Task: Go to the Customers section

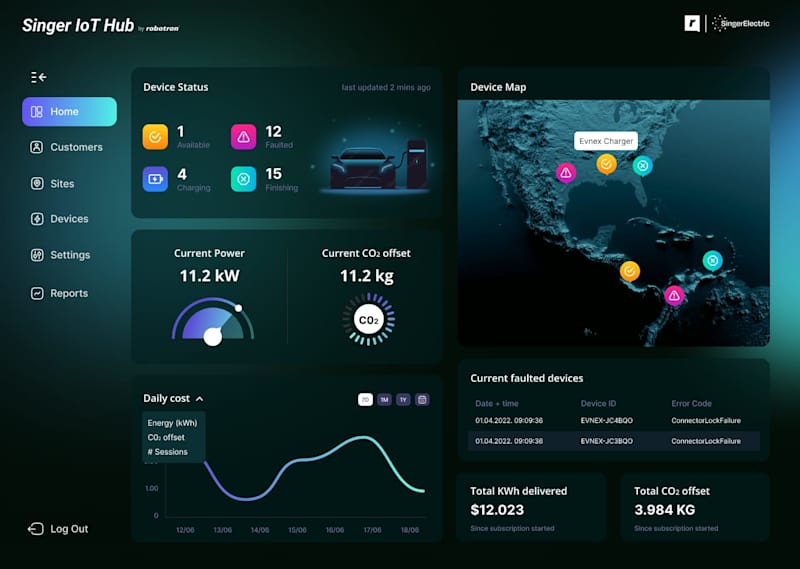Action: 66,147
